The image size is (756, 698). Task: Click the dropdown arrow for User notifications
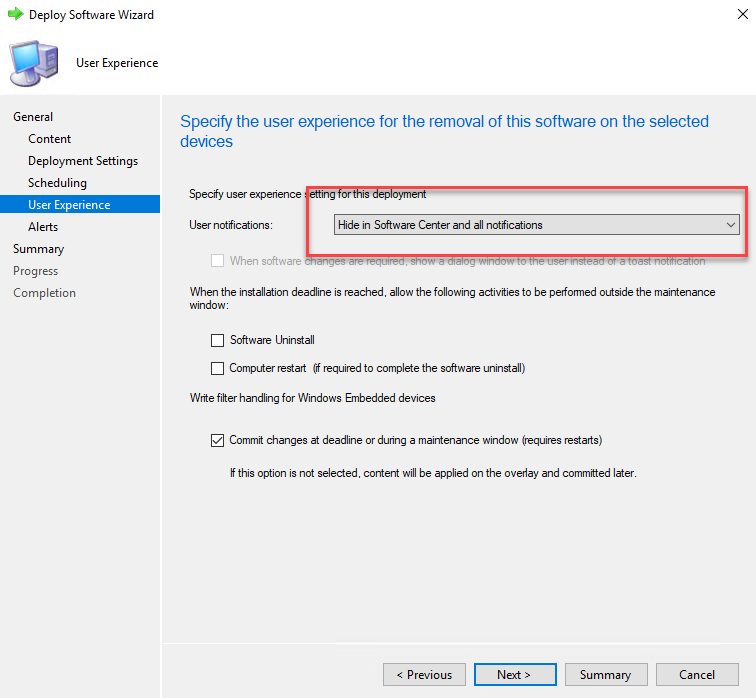[730, 225]
